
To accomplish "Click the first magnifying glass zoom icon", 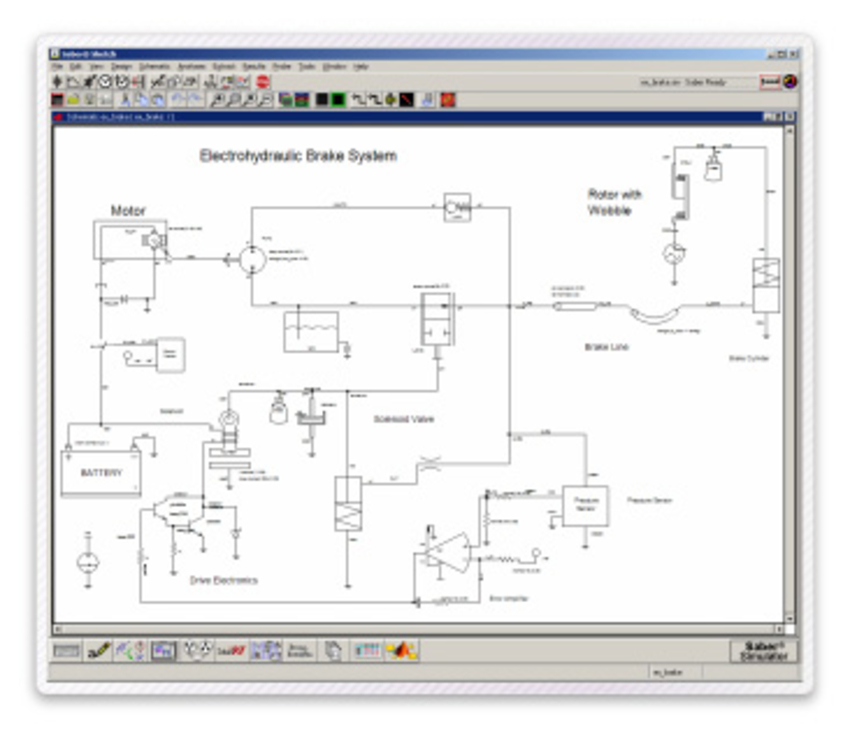I will pyautogui.click(x=218, y=99).
